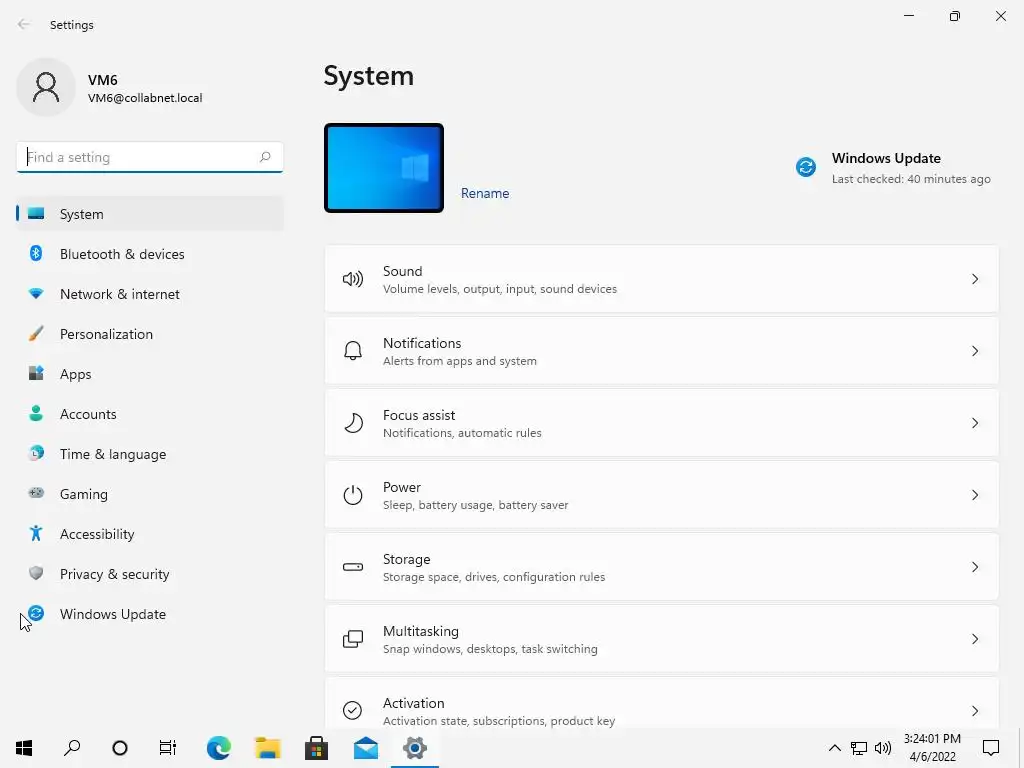Click the Power button icon
Screen dimensions: 1024x768
[x=353, y=495]
